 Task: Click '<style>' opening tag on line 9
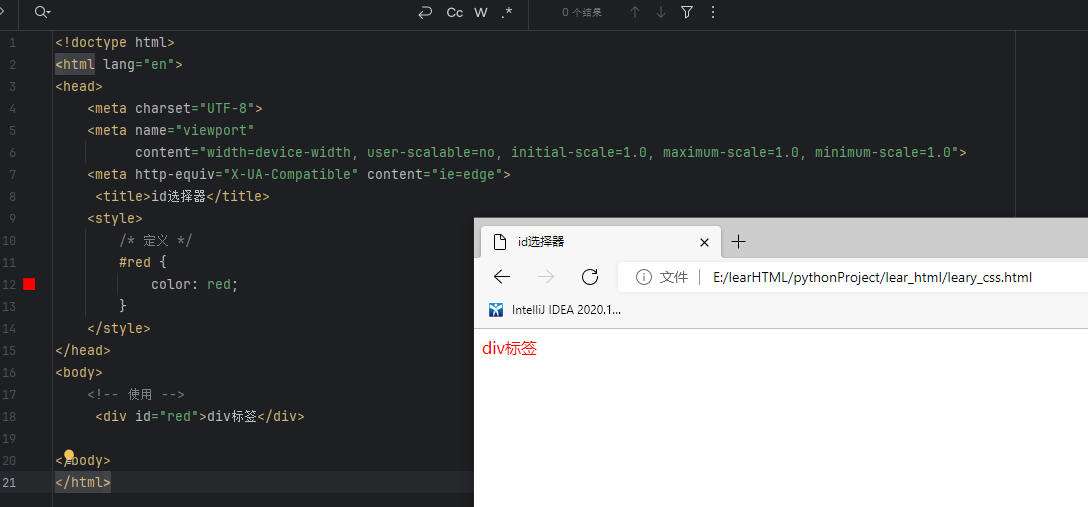[115, 218]
